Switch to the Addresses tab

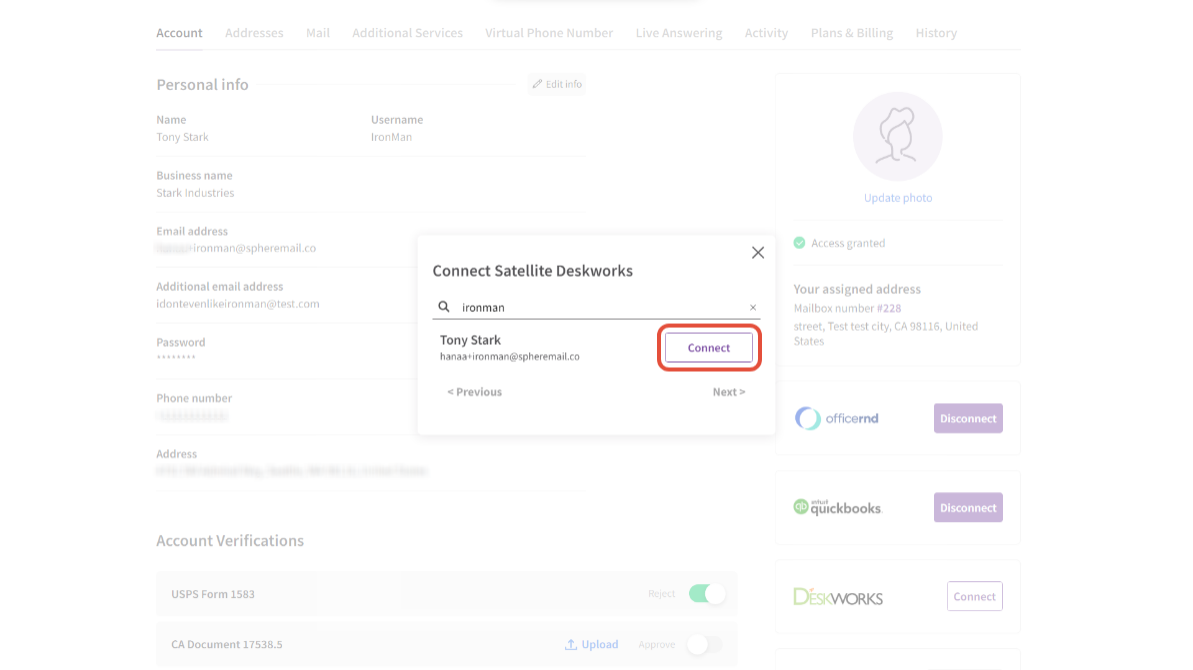pyautogui.click(x=254, y=33)
